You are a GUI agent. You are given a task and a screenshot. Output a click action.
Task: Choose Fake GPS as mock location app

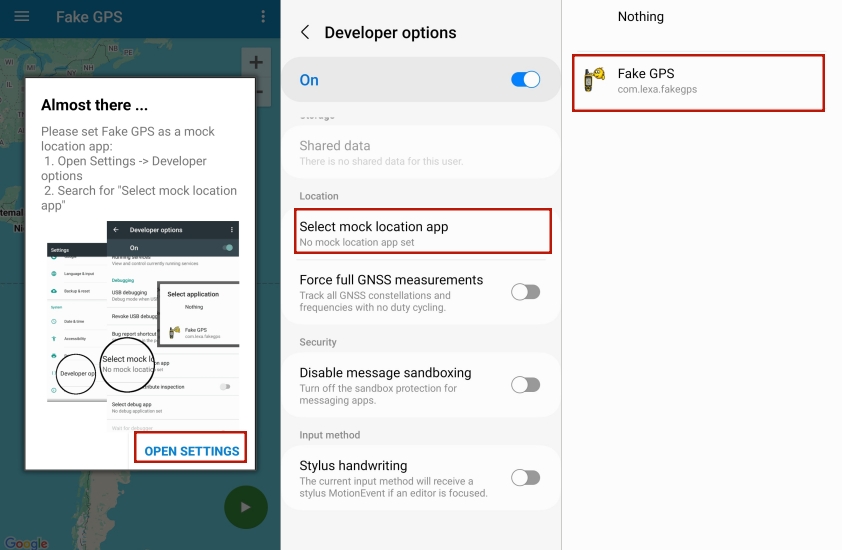click(698, 83)
